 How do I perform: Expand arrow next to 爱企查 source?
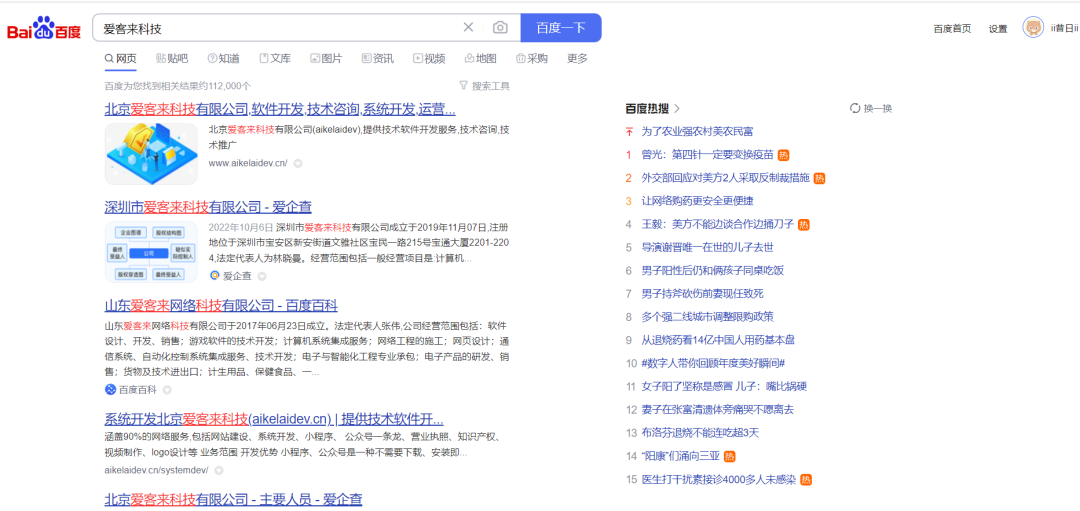[262, 276]
